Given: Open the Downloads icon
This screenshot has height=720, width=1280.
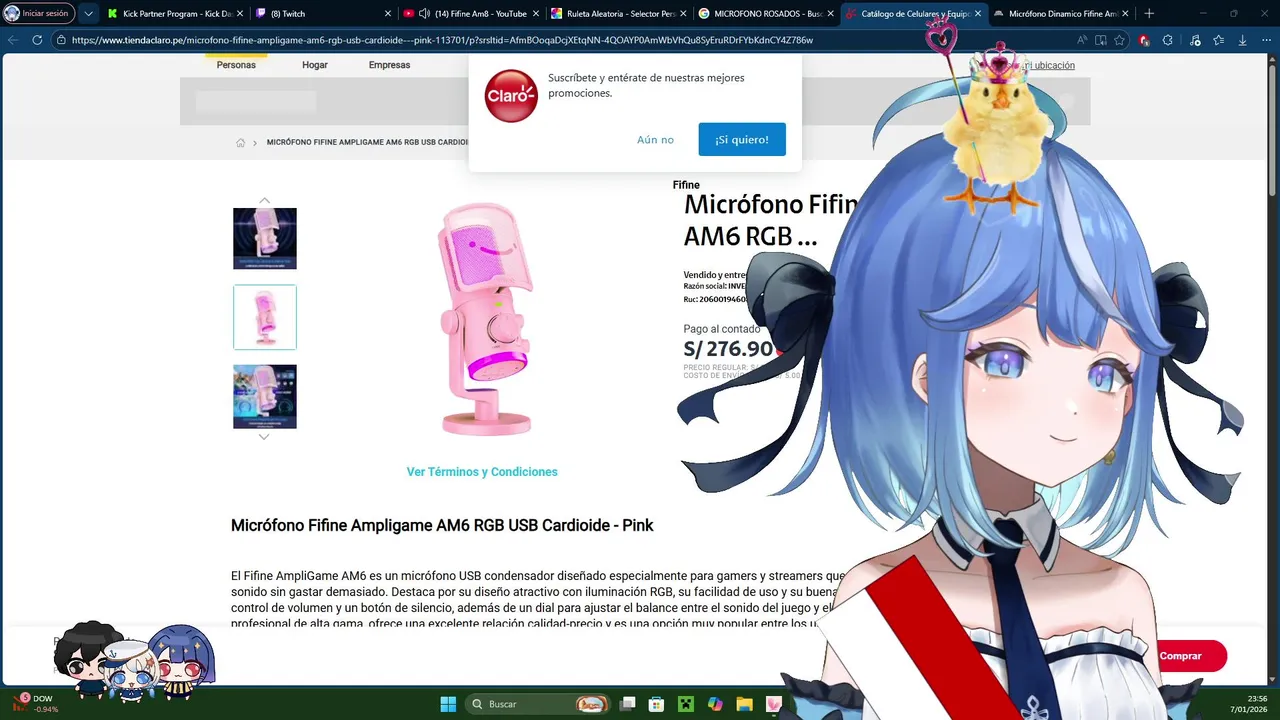Looking at the screenshot, I should 1242,40.
